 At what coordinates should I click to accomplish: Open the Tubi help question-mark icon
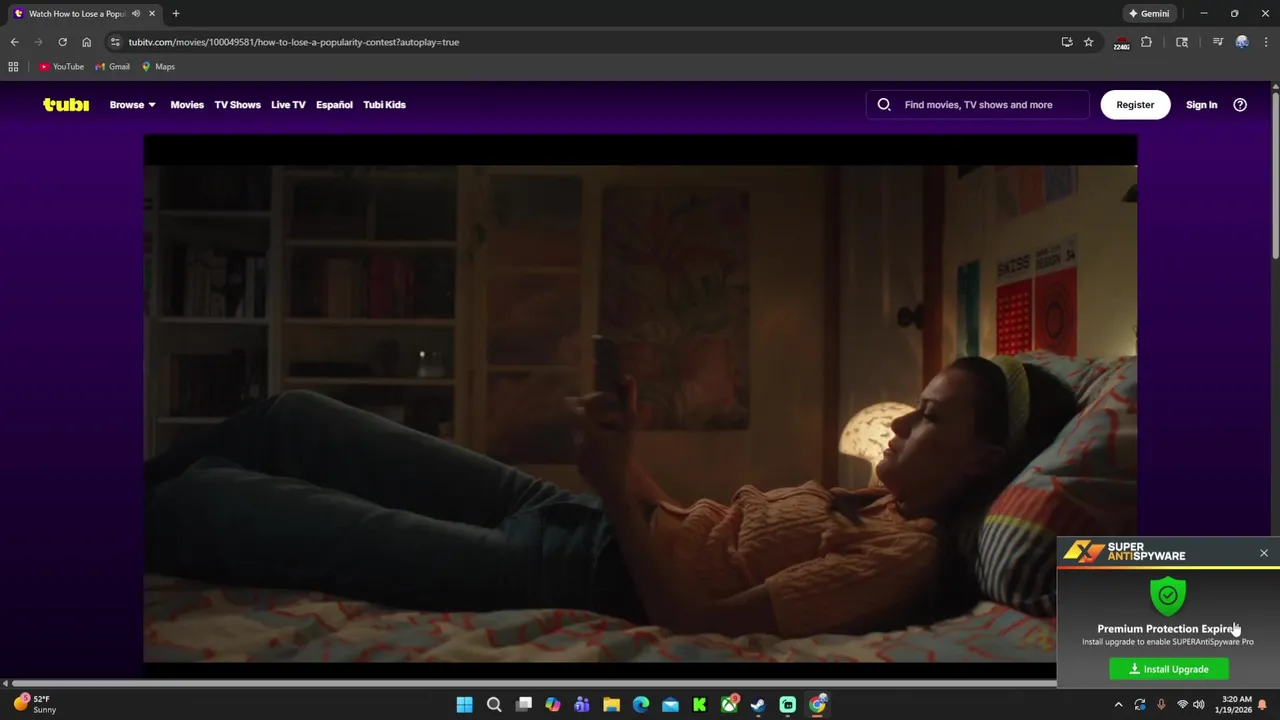[x=1240, y=104]
